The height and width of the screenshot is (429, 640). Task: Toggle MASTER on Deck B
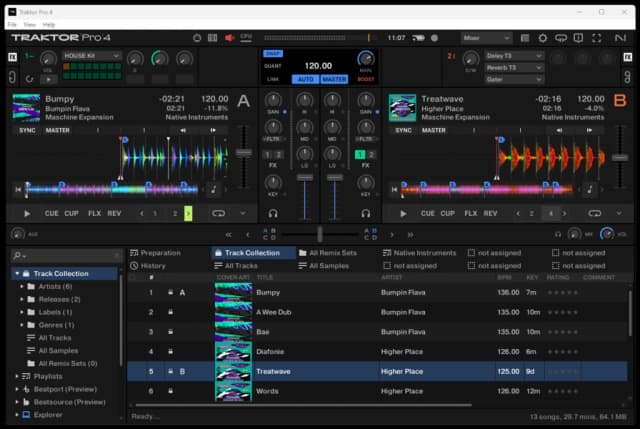[433, 130]
